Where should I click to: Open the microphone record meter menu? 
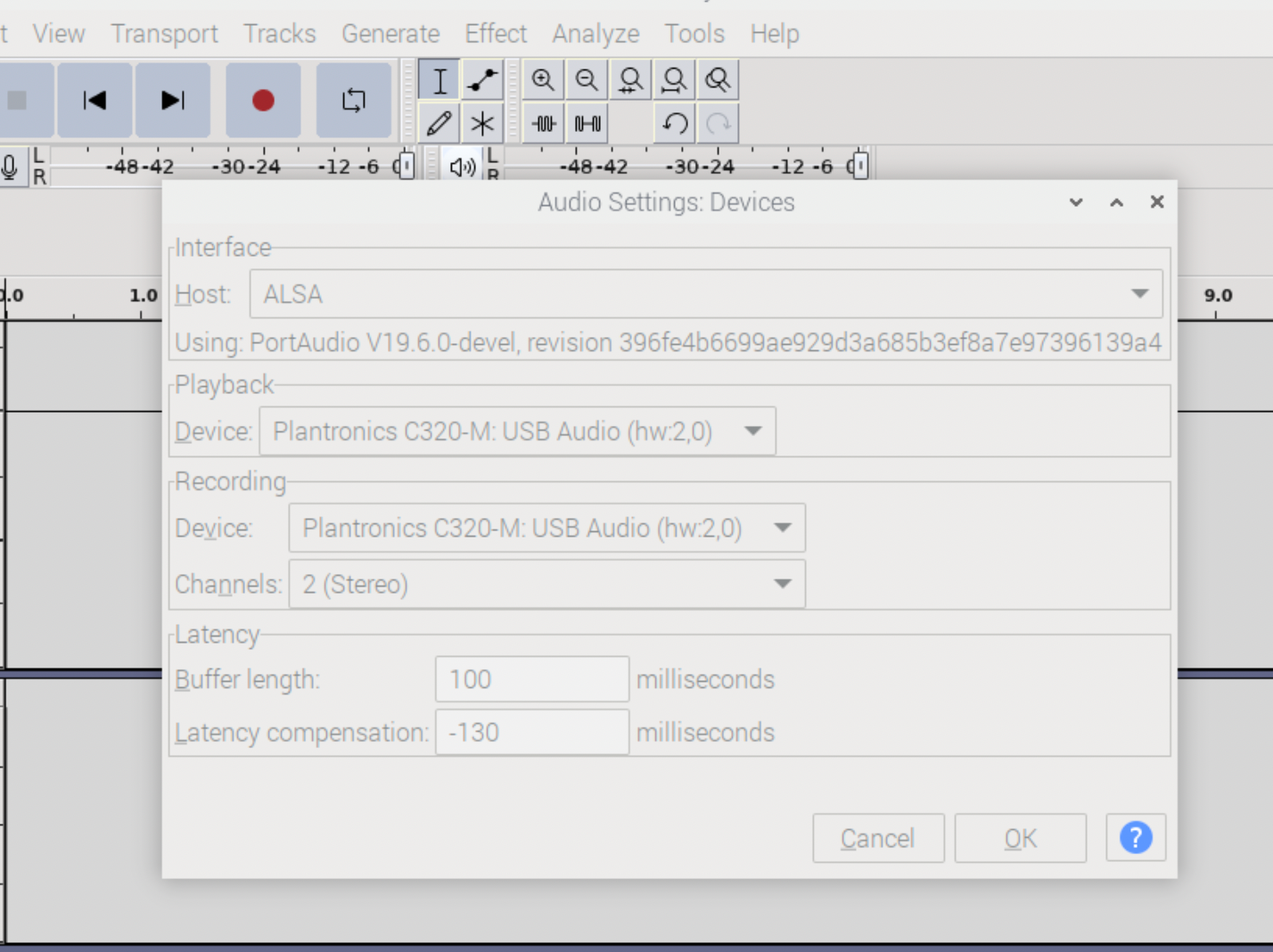point(11,167)
